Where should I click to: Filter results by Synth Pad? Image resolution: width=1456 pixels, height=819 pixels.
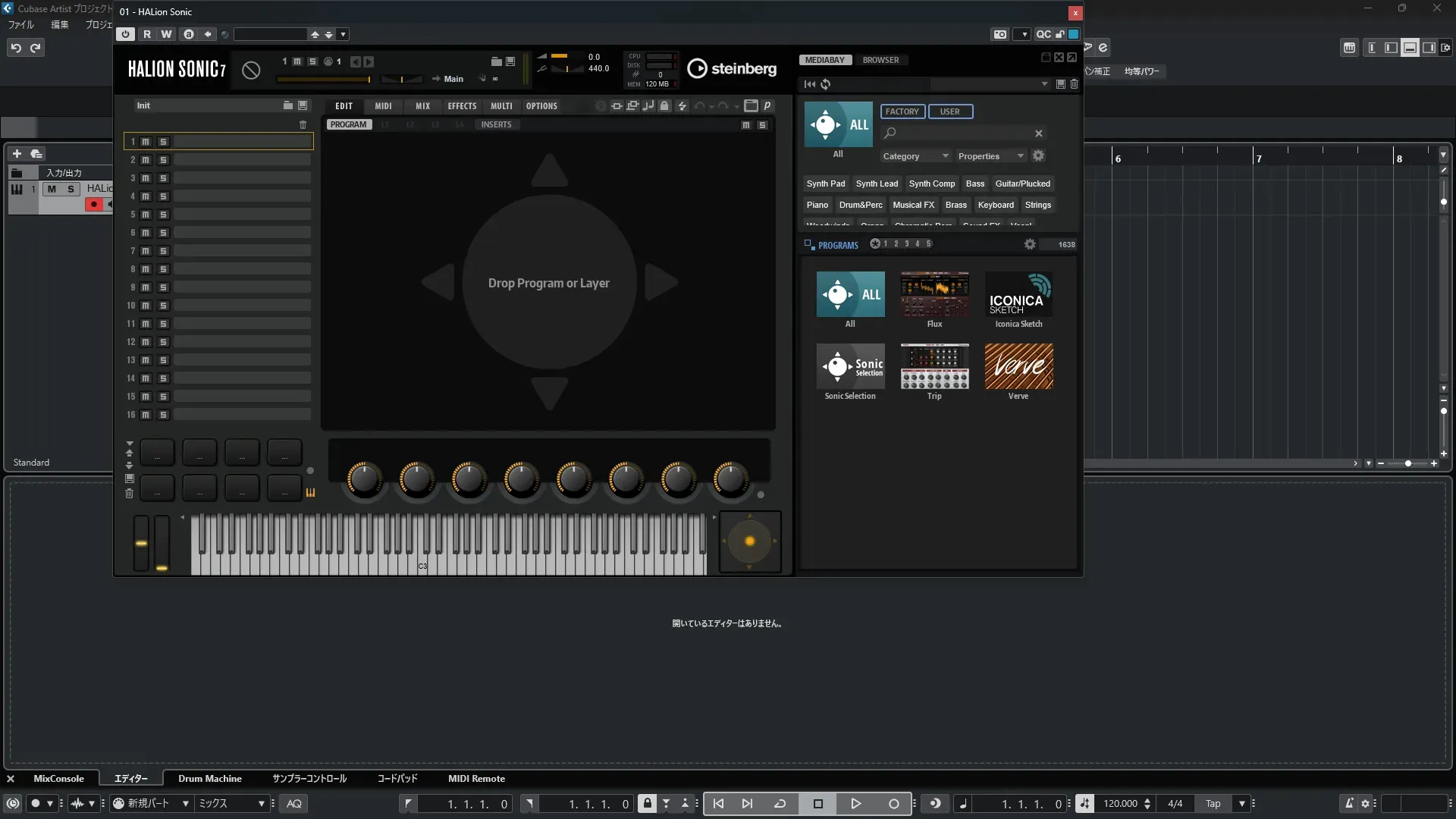click(825, 184)
